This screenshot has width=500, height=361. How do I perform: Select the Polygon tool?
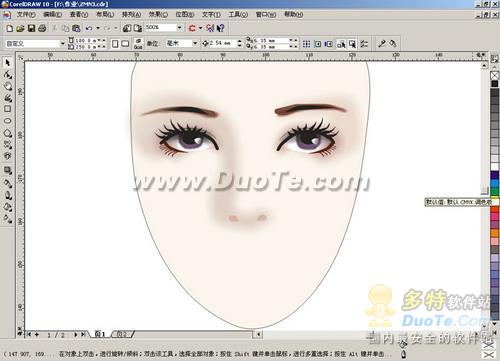(7, 133)
